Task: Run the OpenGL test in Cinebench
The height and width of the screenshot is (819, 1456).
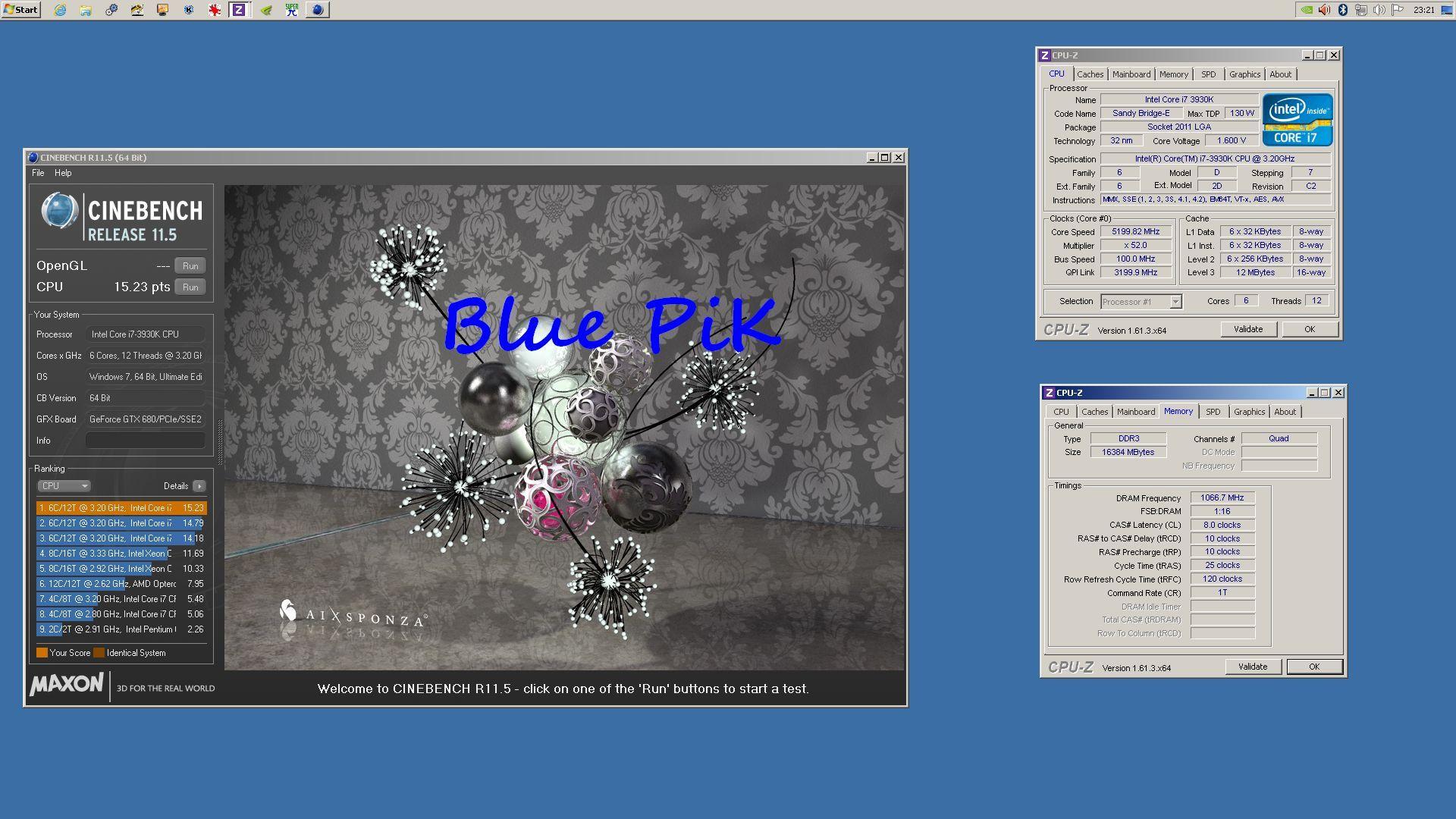Action: 190,266
